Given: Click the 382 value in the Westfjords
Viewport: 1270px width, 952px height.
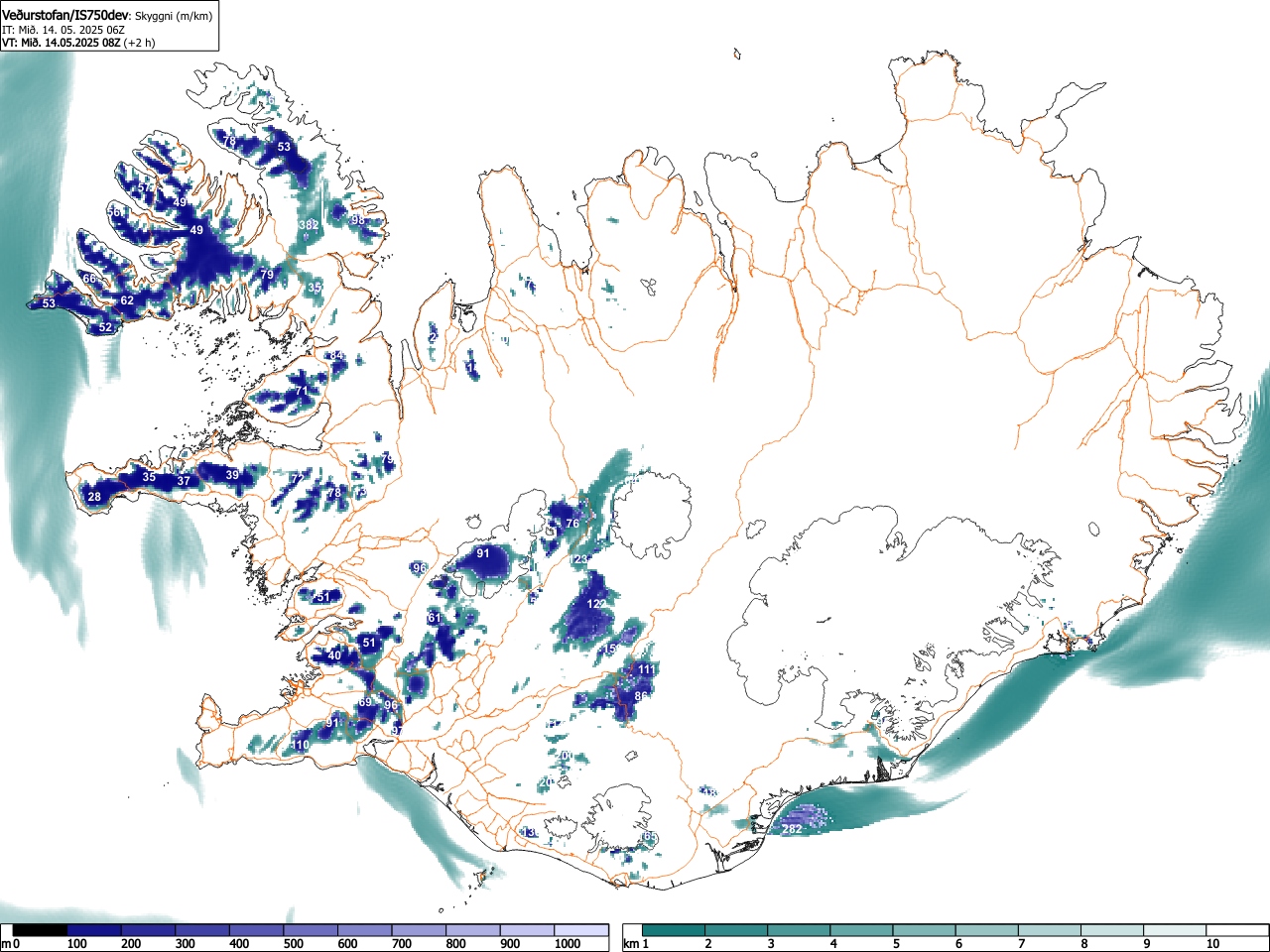Looking at the screenshot, I should [x=309, y=225].
